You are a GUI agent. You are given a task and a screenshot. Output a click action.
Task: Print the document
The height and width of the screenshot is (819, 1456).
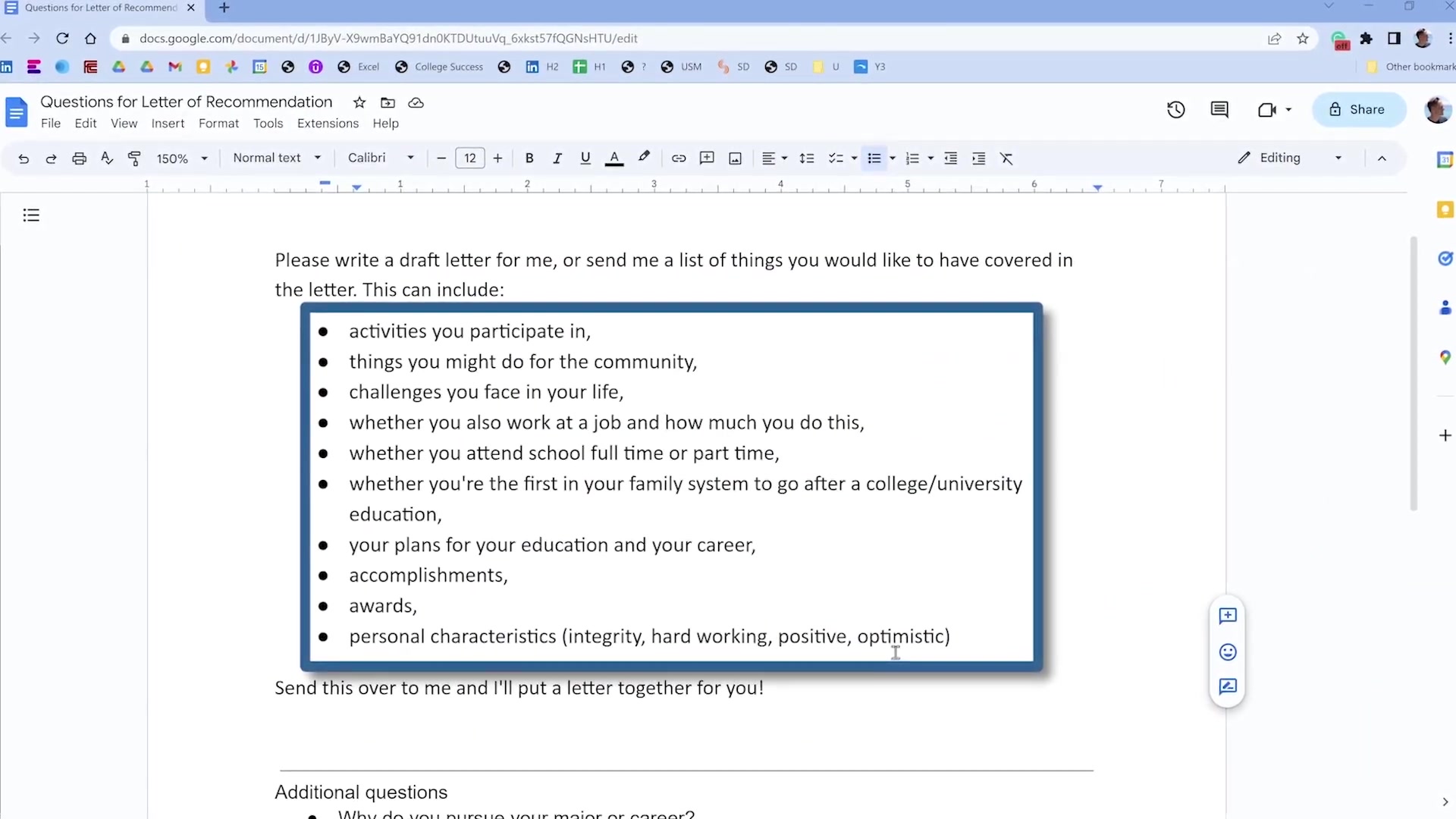coord(79,158)
